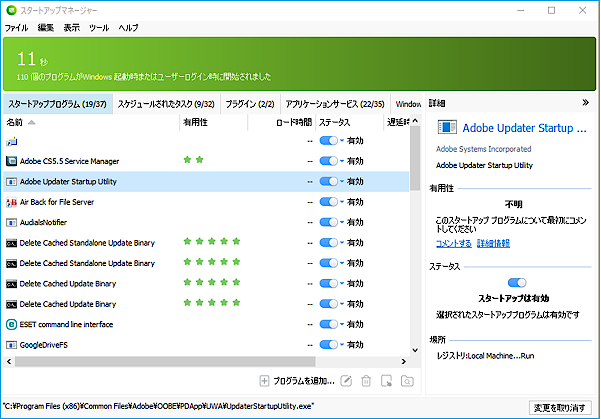Toggle startup status for Adobe CS5.5 Service Manager
Screen dimensions: 601x419
pyautogui.click(x=328, y=161)
